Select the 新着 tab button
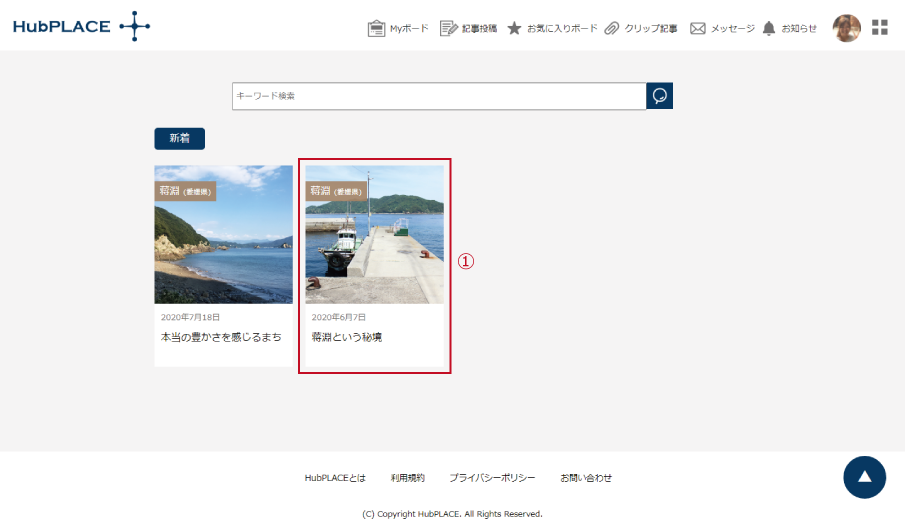 (x=179, y=139)
